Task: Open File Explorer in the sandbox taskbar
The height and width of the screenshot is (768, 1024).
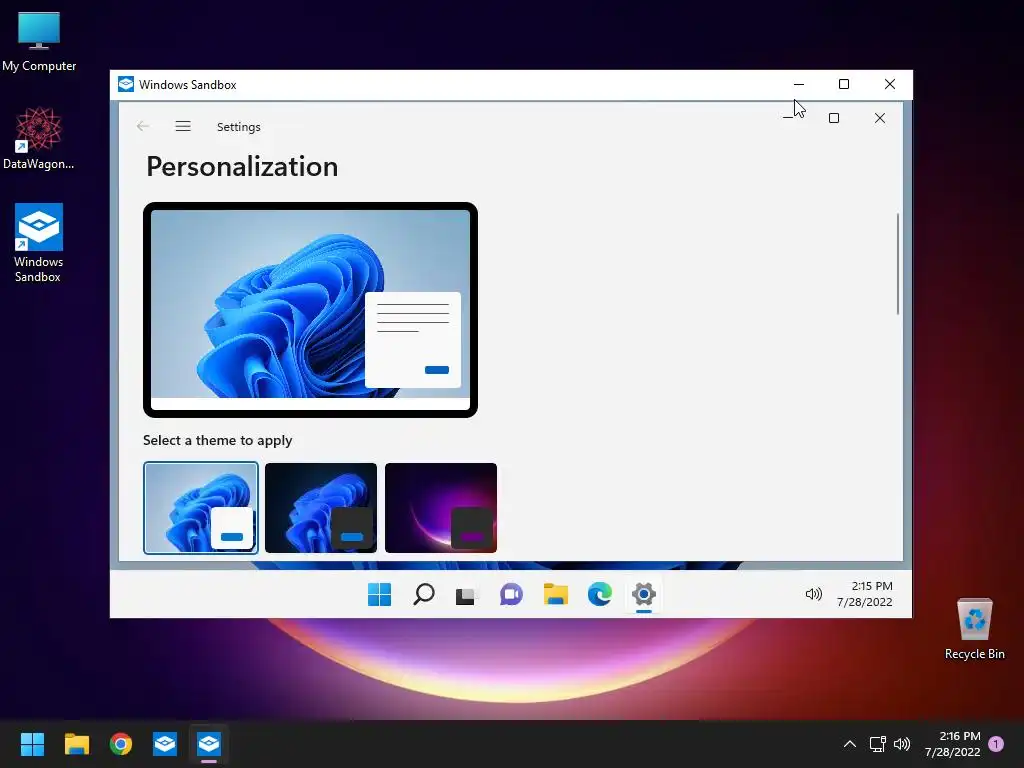Action: click(x=556, y=594)
